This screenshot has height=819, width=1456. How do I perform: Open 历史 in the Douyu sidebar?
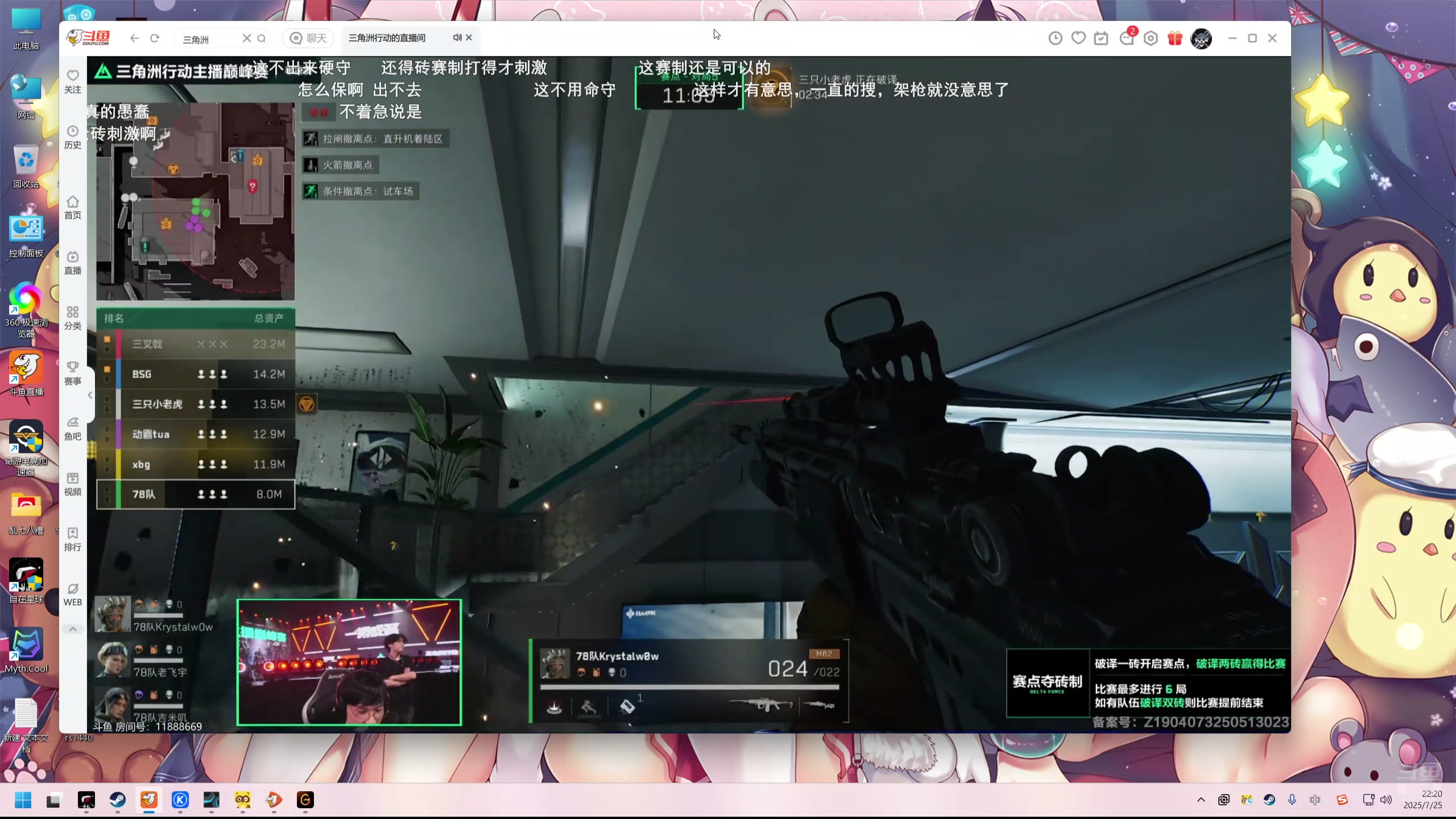pyautogui.click(x=73, y=137)
